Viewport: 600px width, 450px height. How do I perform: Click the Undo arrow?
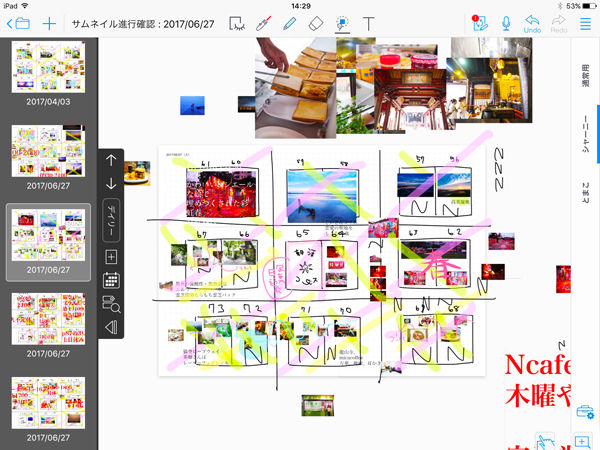[532, 24]
